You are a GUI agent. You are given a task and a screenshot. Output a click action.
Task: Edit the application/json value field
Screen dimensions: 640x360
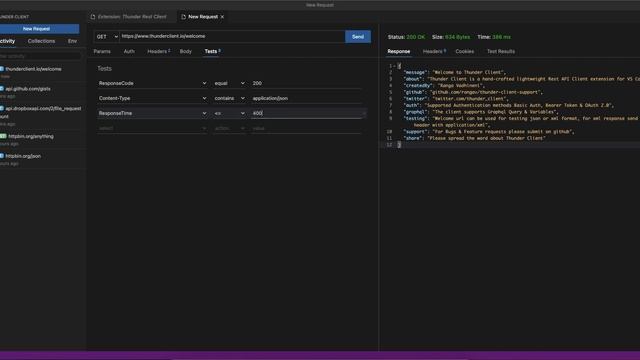click(306, 98)
